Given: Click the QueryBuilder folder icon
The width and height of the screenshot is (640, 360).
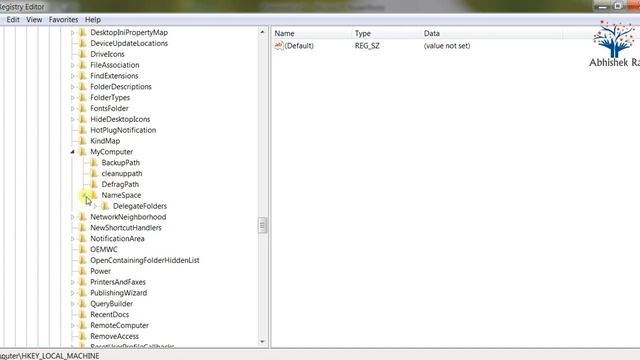Looking at the screenshot, I should tap(82, 304).
